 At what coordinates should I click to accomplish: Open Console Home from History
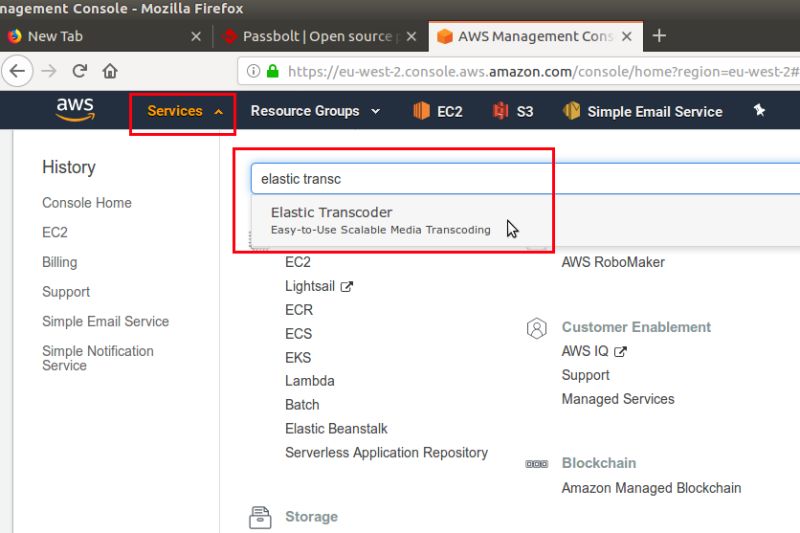click(x=87, y=202)
